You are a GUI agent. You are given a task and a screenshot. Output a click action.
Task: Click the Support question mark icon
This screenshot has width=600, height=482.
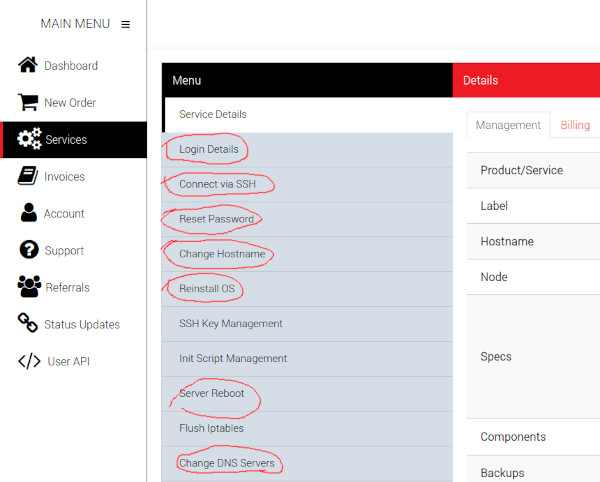[29, 249]
